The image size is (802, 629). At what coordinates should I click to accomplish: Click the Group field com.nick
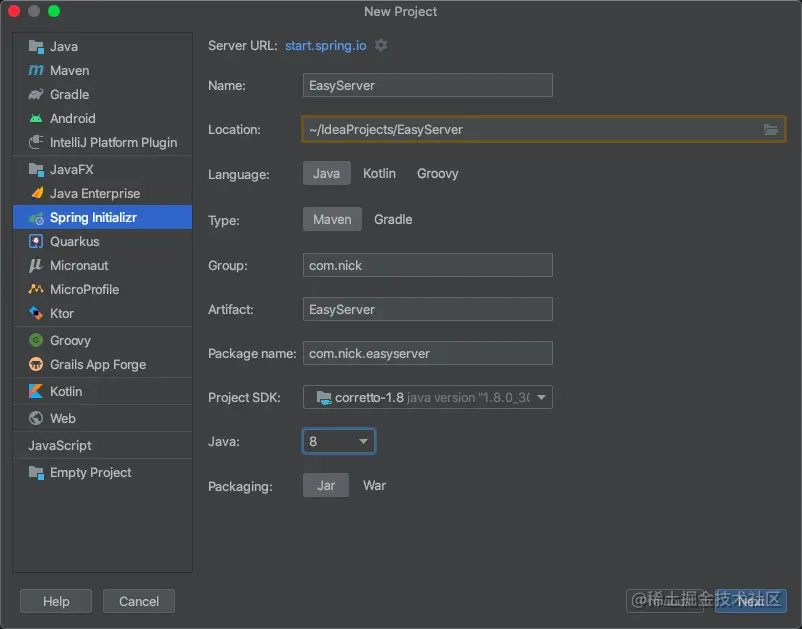pos(428,265)
